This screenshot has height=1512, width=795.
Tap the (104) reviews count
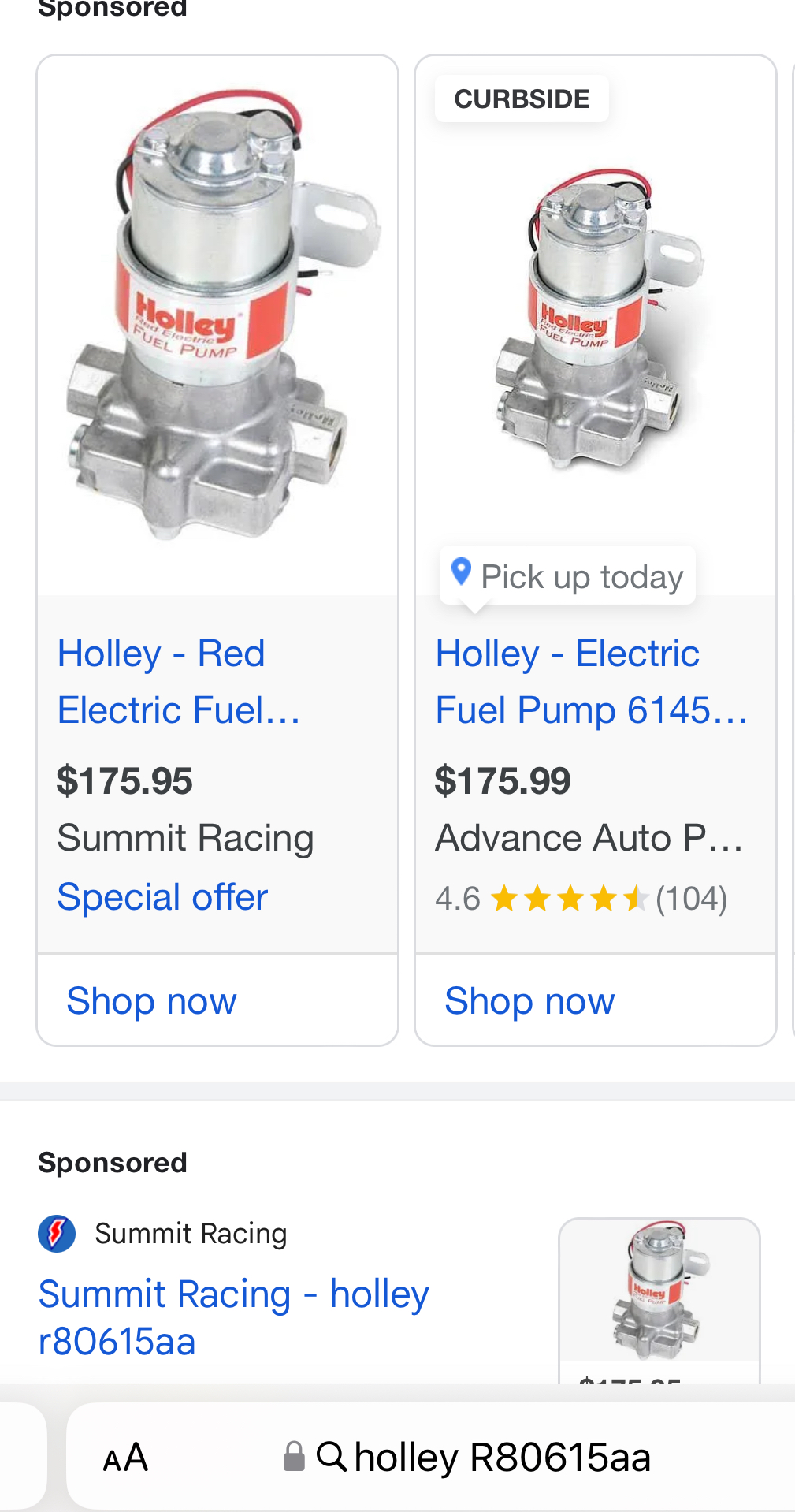tap(691, 899)
